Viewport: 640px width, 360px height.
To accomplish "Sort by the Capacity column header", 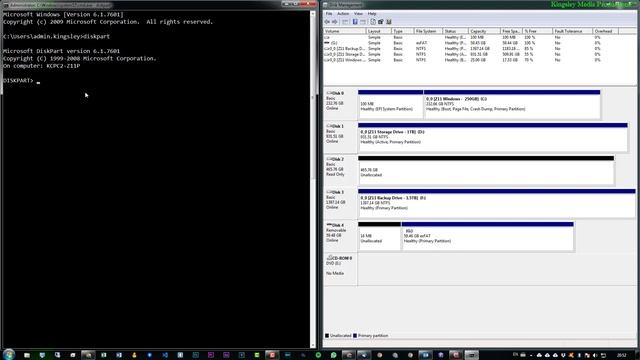I will pyautogui.click(x=484, y=31).
